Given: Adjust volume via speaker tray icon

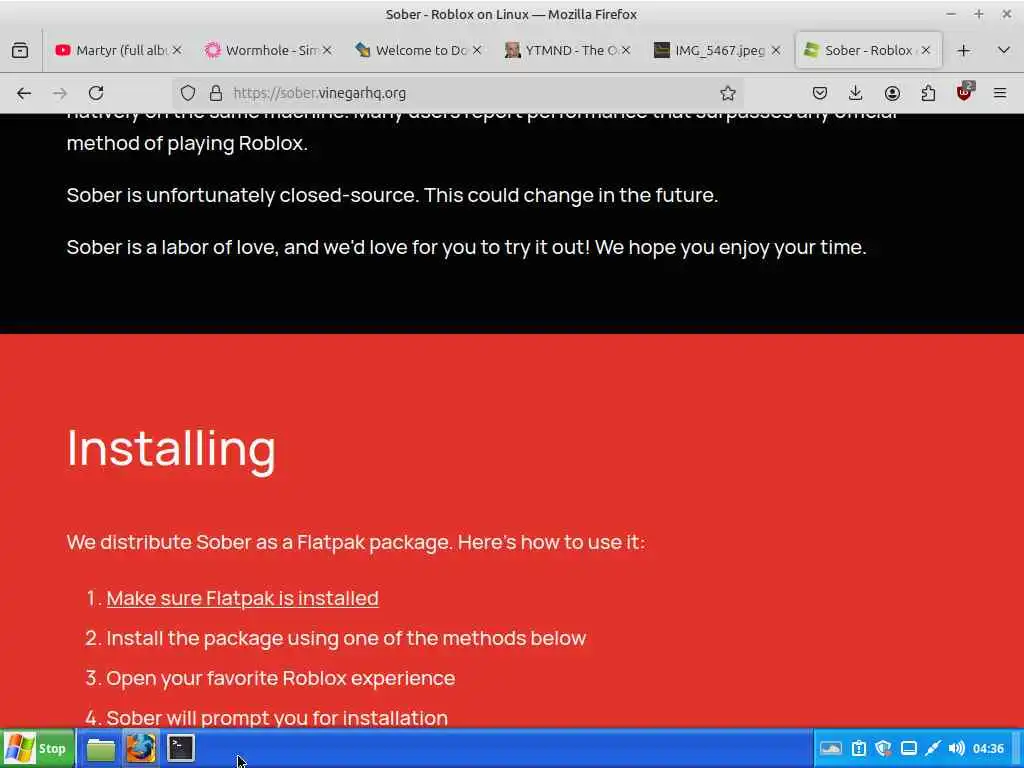Looking at the screenshot, I should click(956, 748).
